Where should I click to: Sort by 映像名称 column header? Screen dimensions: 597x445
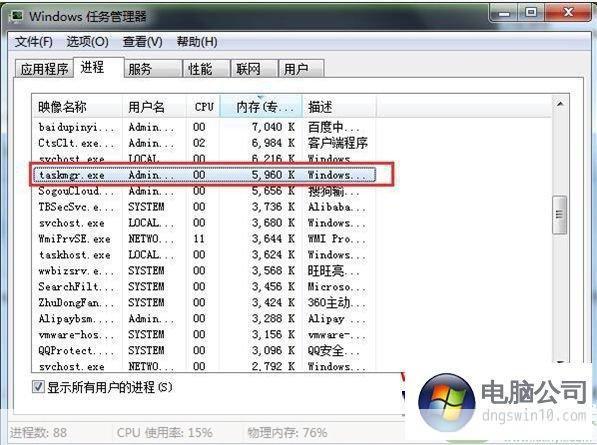[x=77, y=107]
